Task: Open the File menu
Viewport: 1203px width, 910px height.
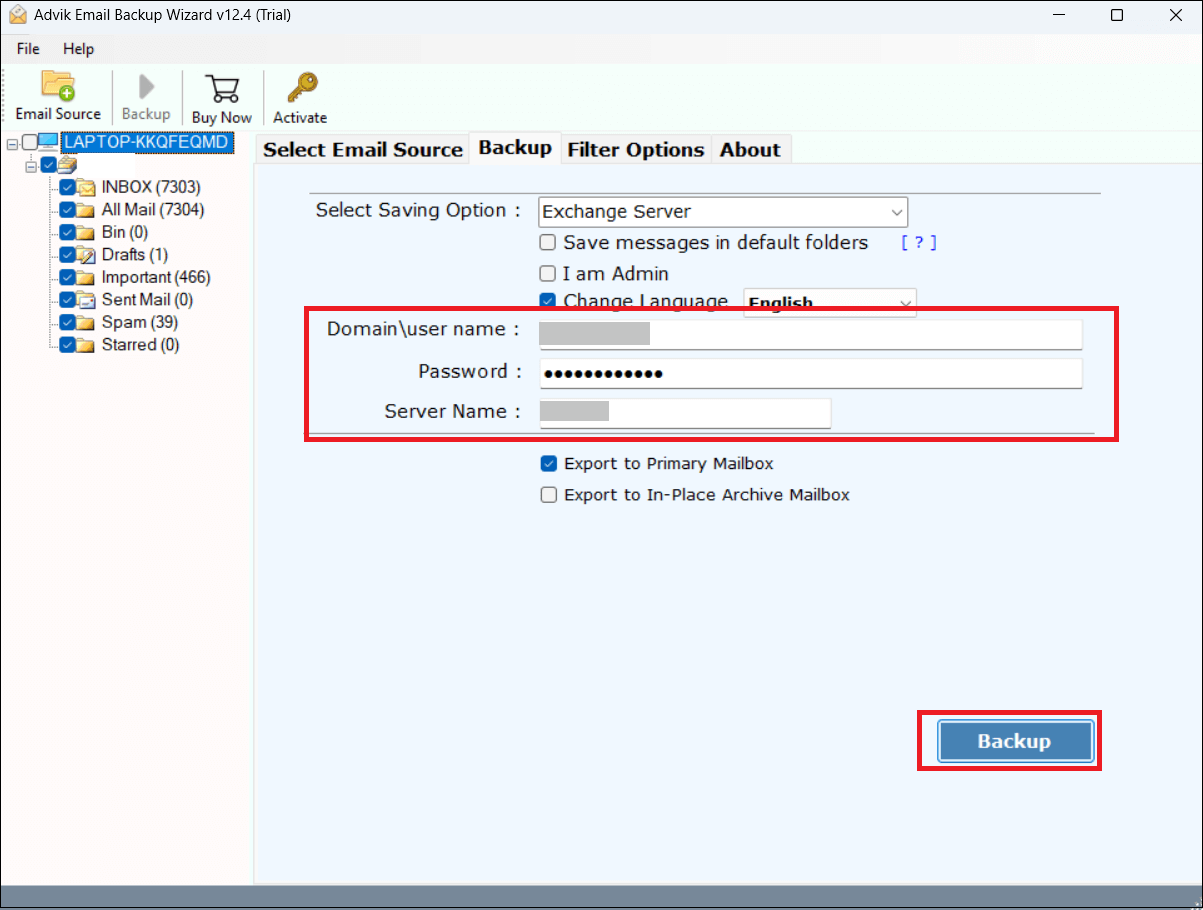Action: point(28,48)
